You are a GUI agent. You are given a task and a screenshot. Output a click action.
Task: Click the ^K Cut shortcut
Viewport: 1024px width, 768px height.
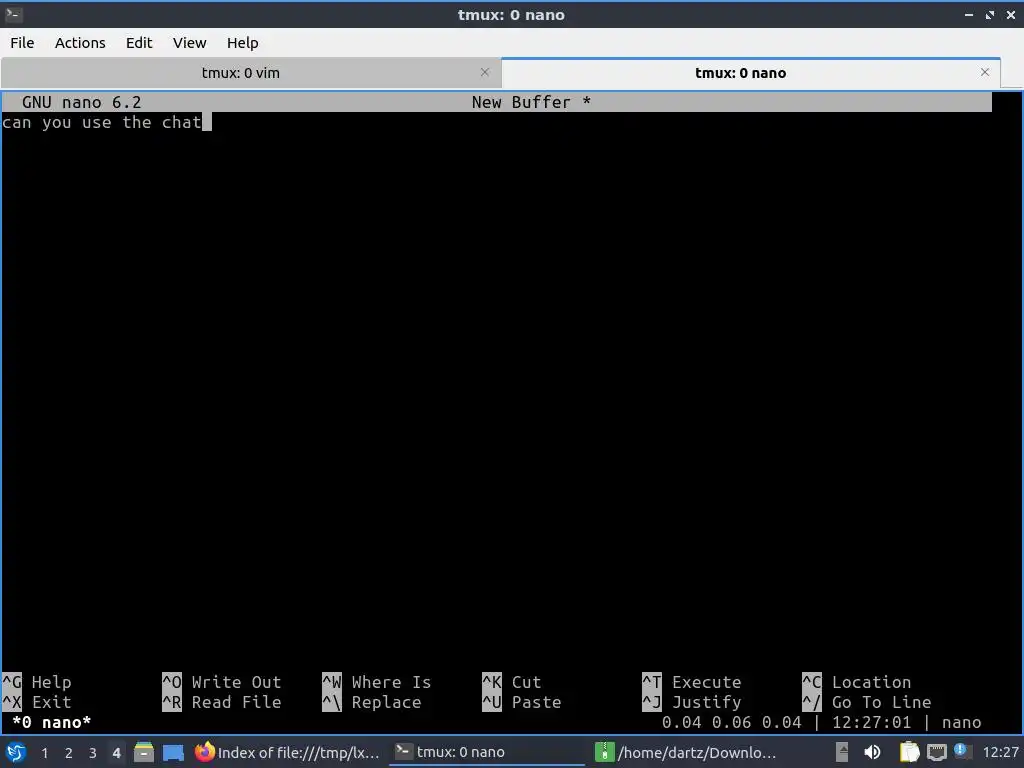(512, 682)
